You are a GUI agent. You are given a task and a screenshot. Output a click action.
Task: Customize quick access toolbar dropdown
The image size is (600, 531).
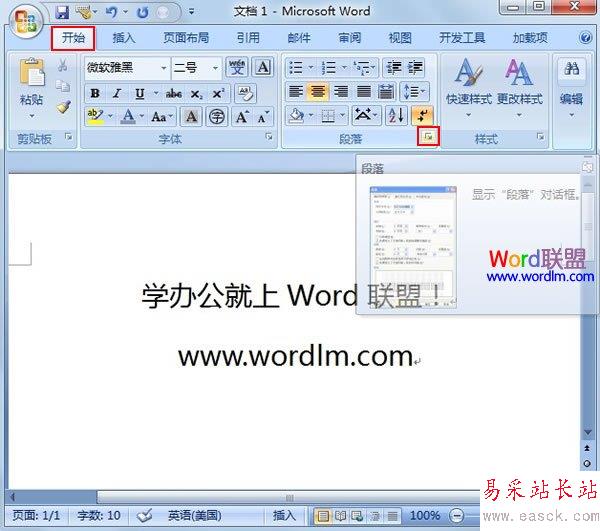pyautogui.click(x=191, y=12)
